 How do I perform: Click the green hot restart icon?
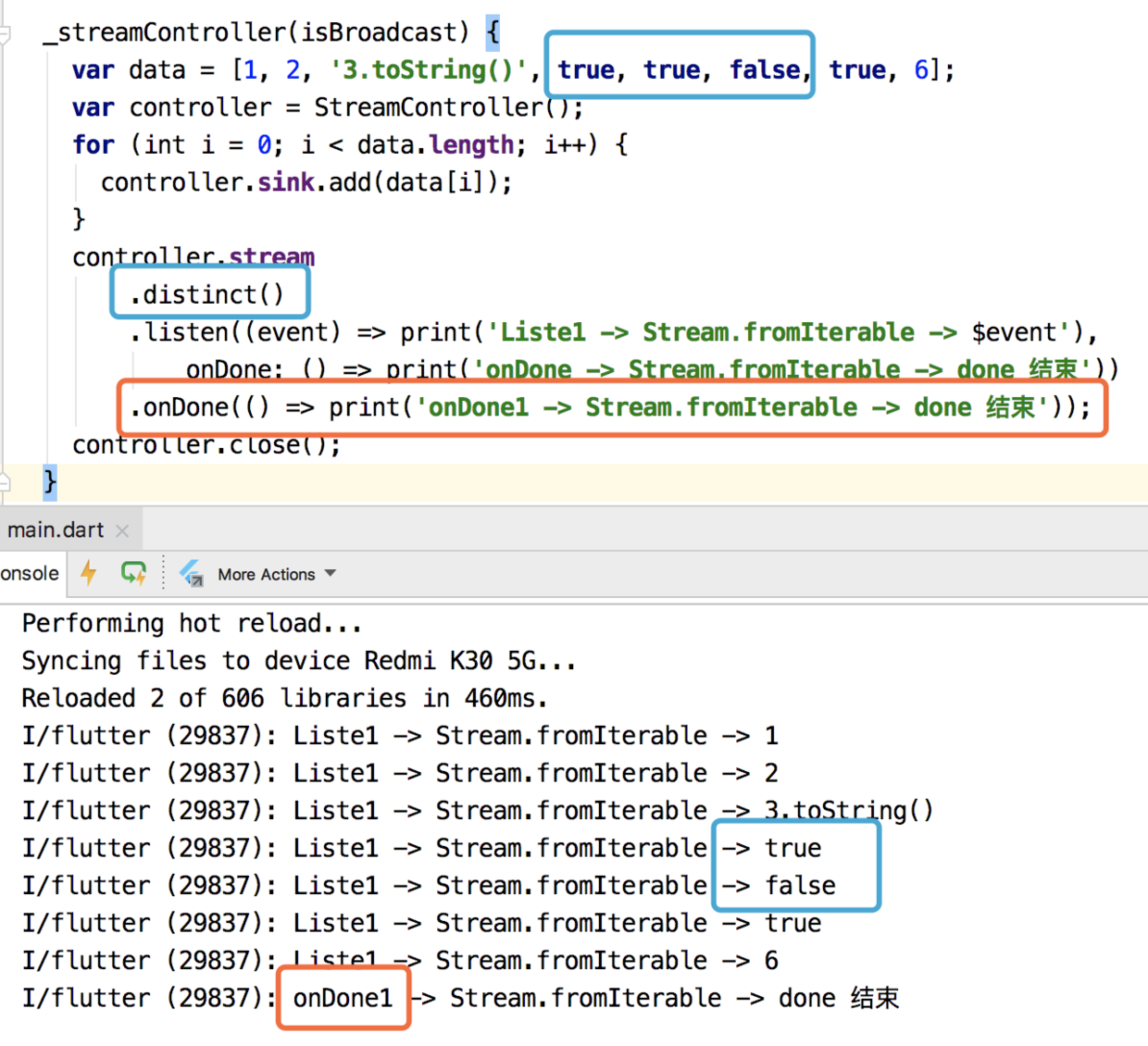[134, 574]
